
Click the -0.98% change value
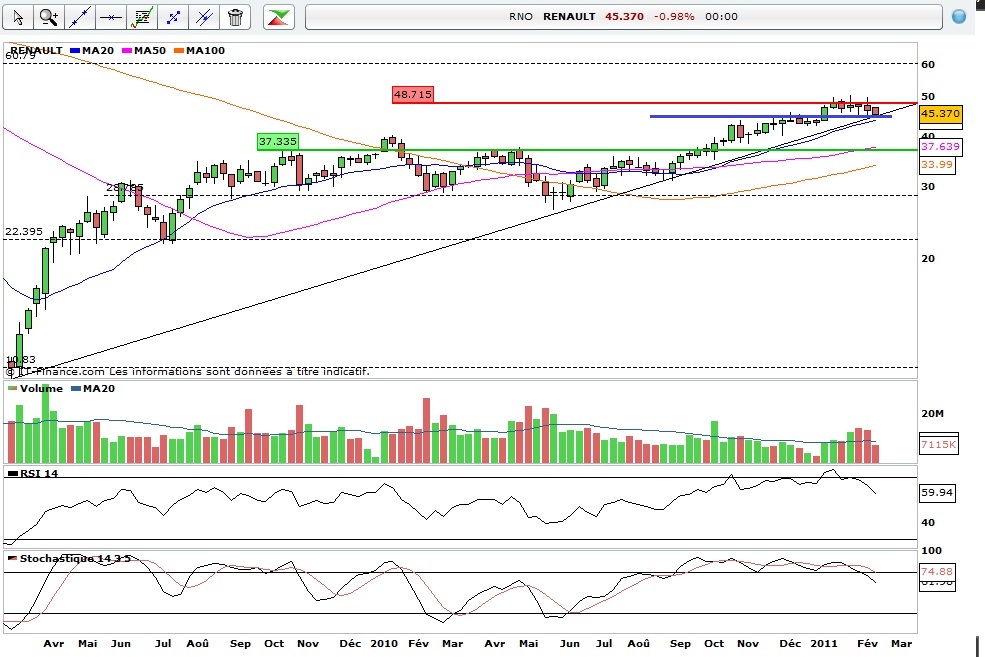pos(674,16)
